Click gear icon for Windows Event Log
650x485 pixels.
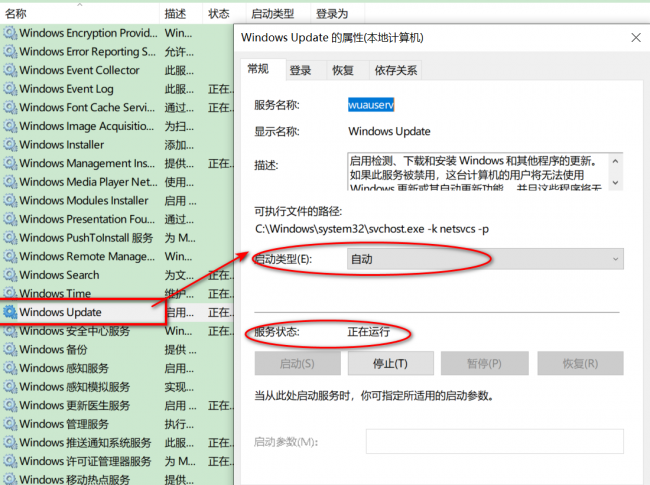[10, 89]
